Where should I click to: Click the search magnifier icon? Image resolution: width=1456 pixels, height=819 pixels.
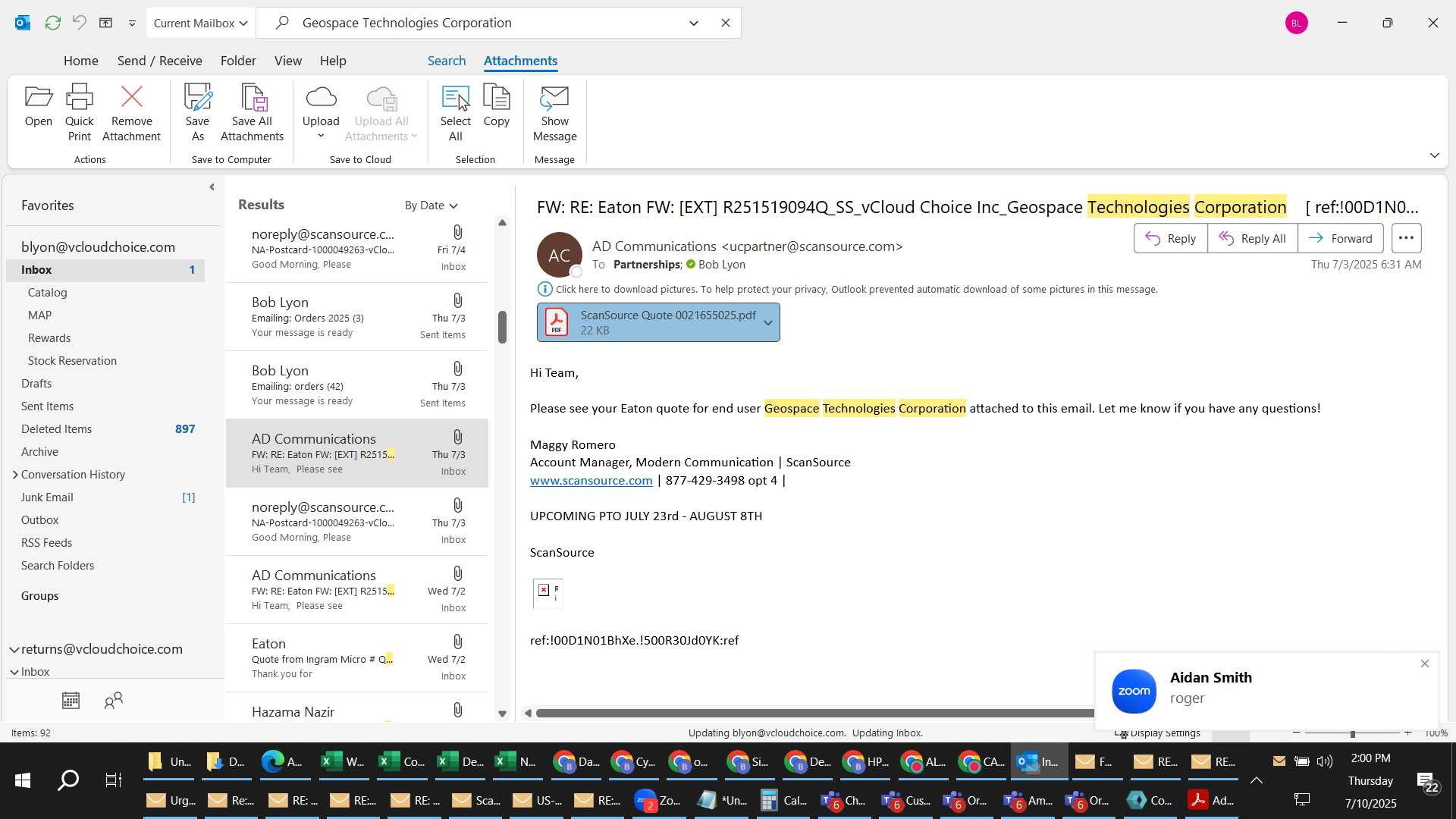click(282, 23)
